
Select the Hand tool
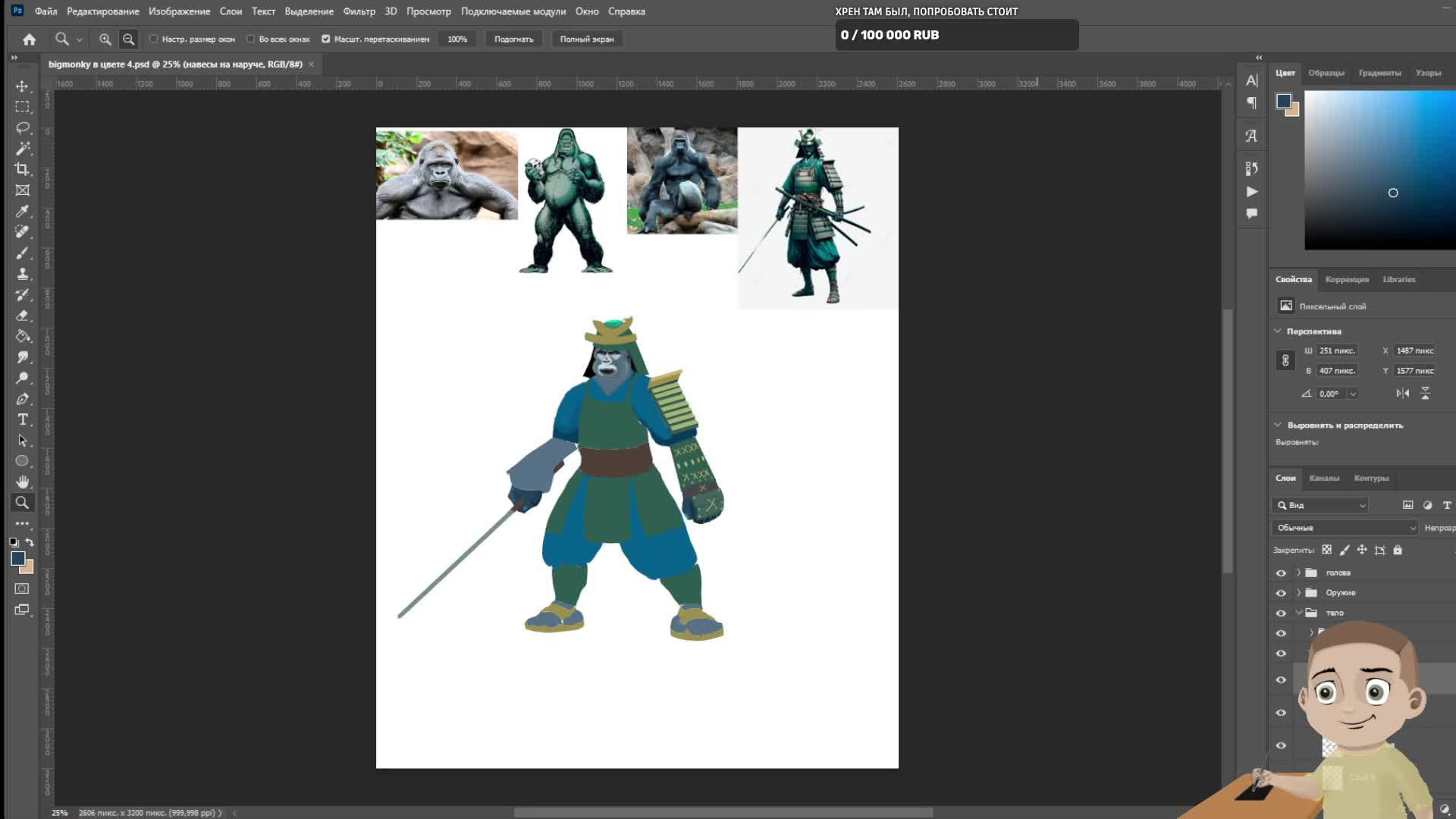pyautogui.click(x=23, y=482)
